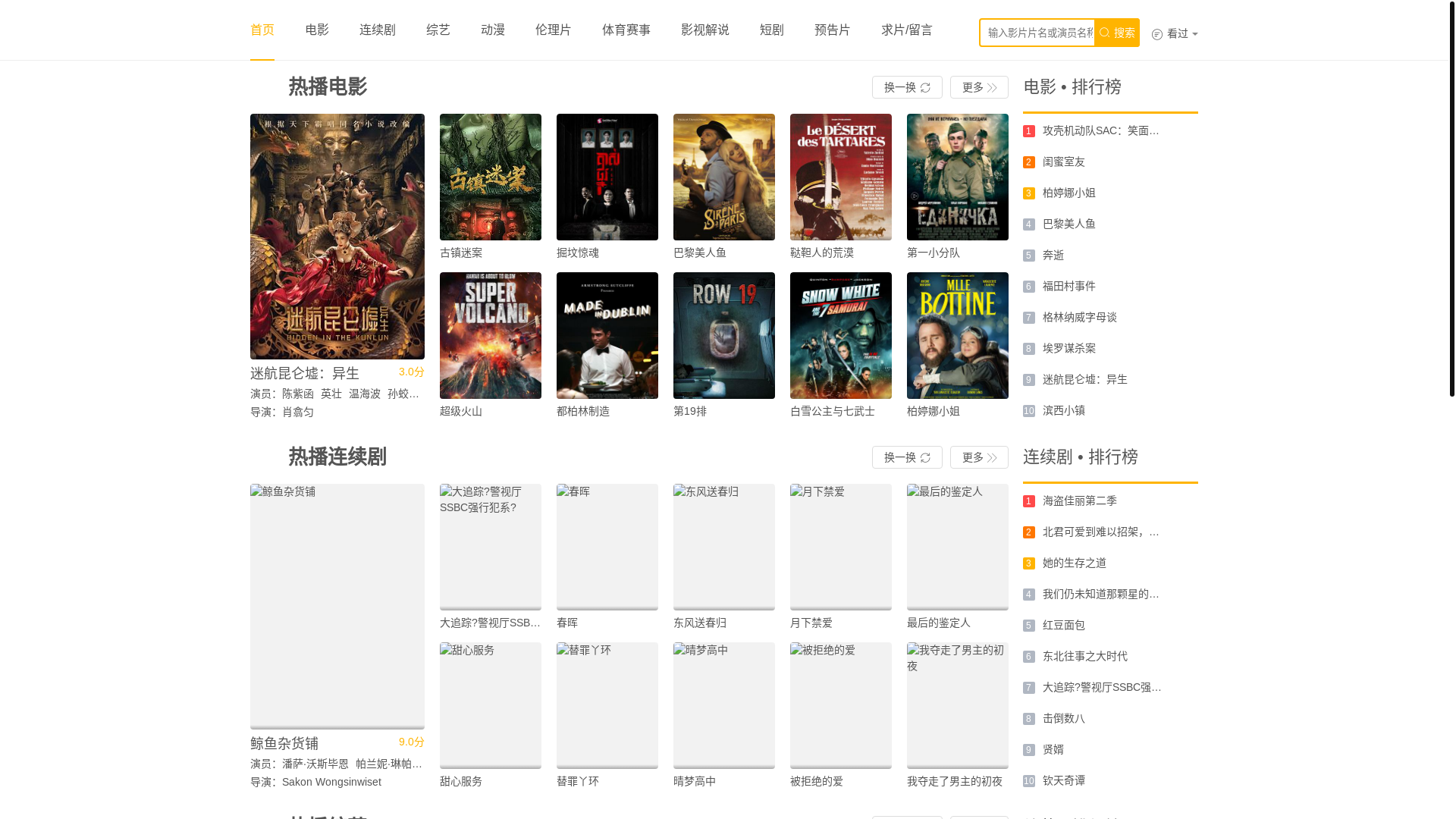Image resolution: width=1456 pixels, height=819 pixels.
Task: Open ranked series 她的生存之道
Action: click(x=1075, y=563)
